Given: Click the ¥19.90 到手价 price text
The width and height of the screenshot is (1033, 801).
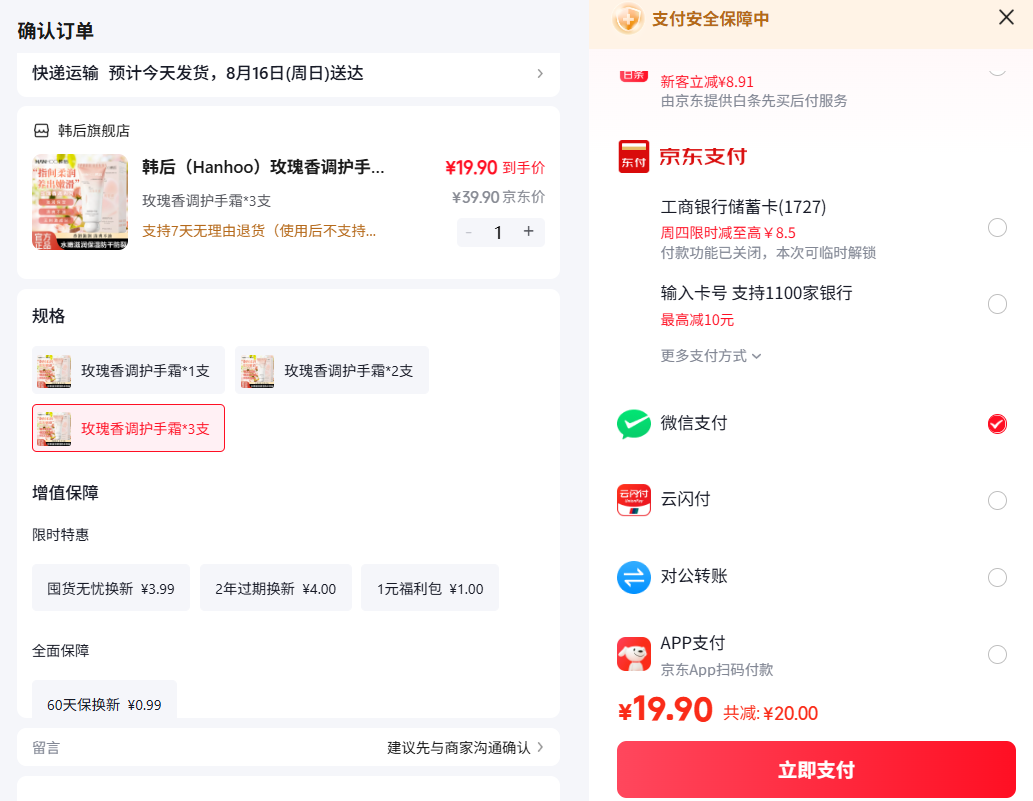Looking at the screenshot, I should 495,167.
